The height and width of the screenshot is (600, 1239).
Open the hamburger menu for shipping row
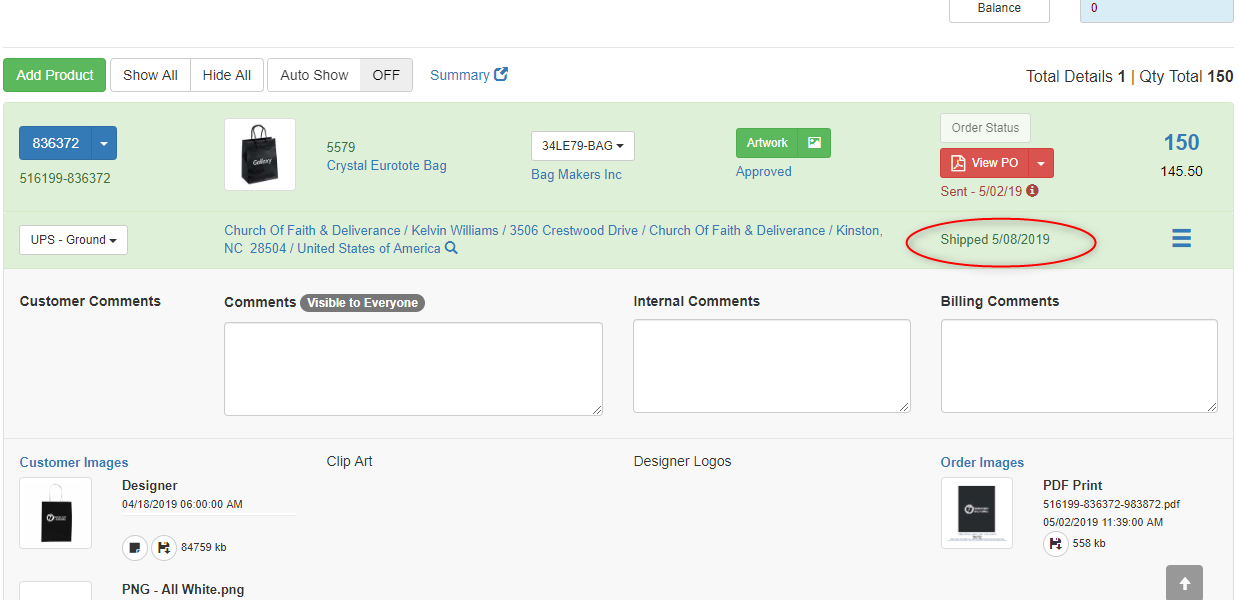click(1181, 239)
